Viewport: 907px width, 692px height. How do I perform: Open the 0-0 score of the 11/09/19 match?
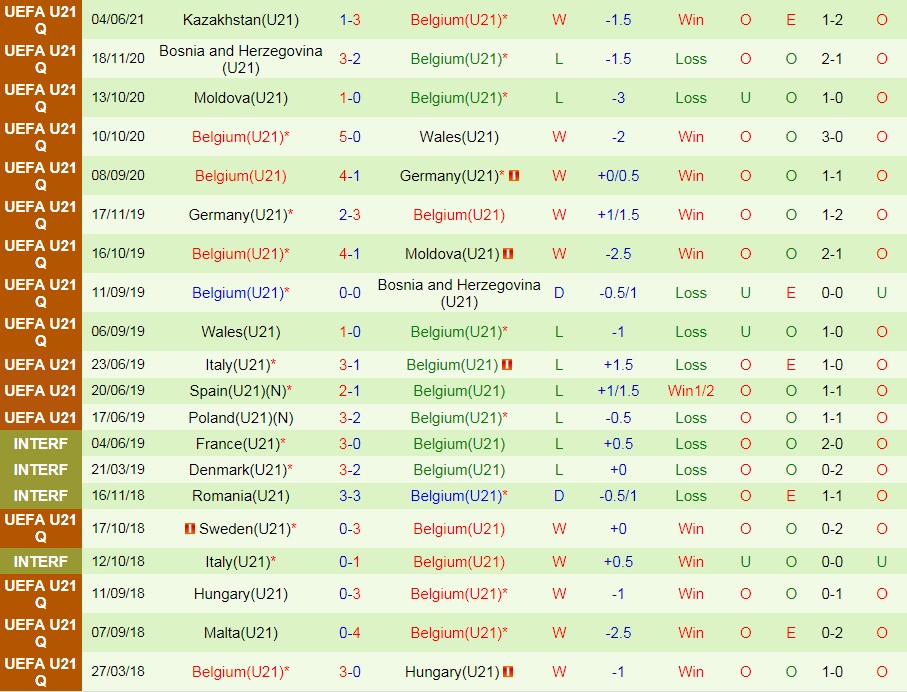pos(350,293)
